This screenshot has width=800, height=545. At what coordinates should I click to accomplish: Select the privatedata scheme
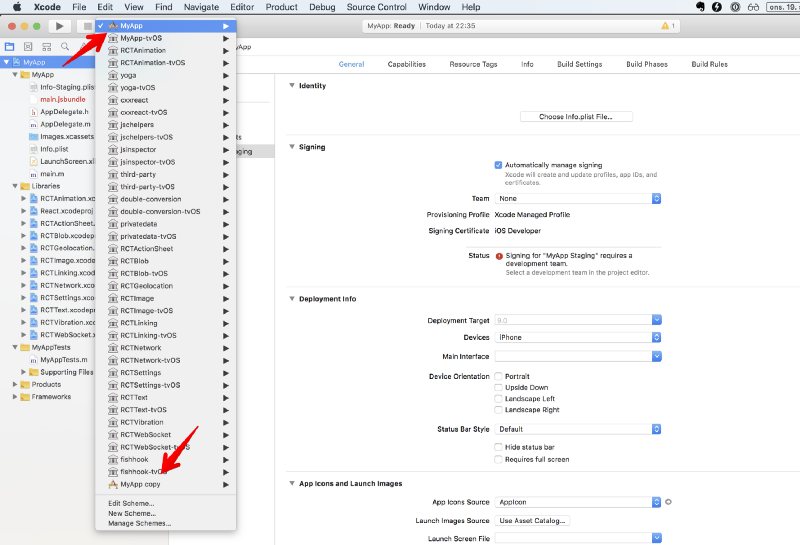tap(166, 224)
